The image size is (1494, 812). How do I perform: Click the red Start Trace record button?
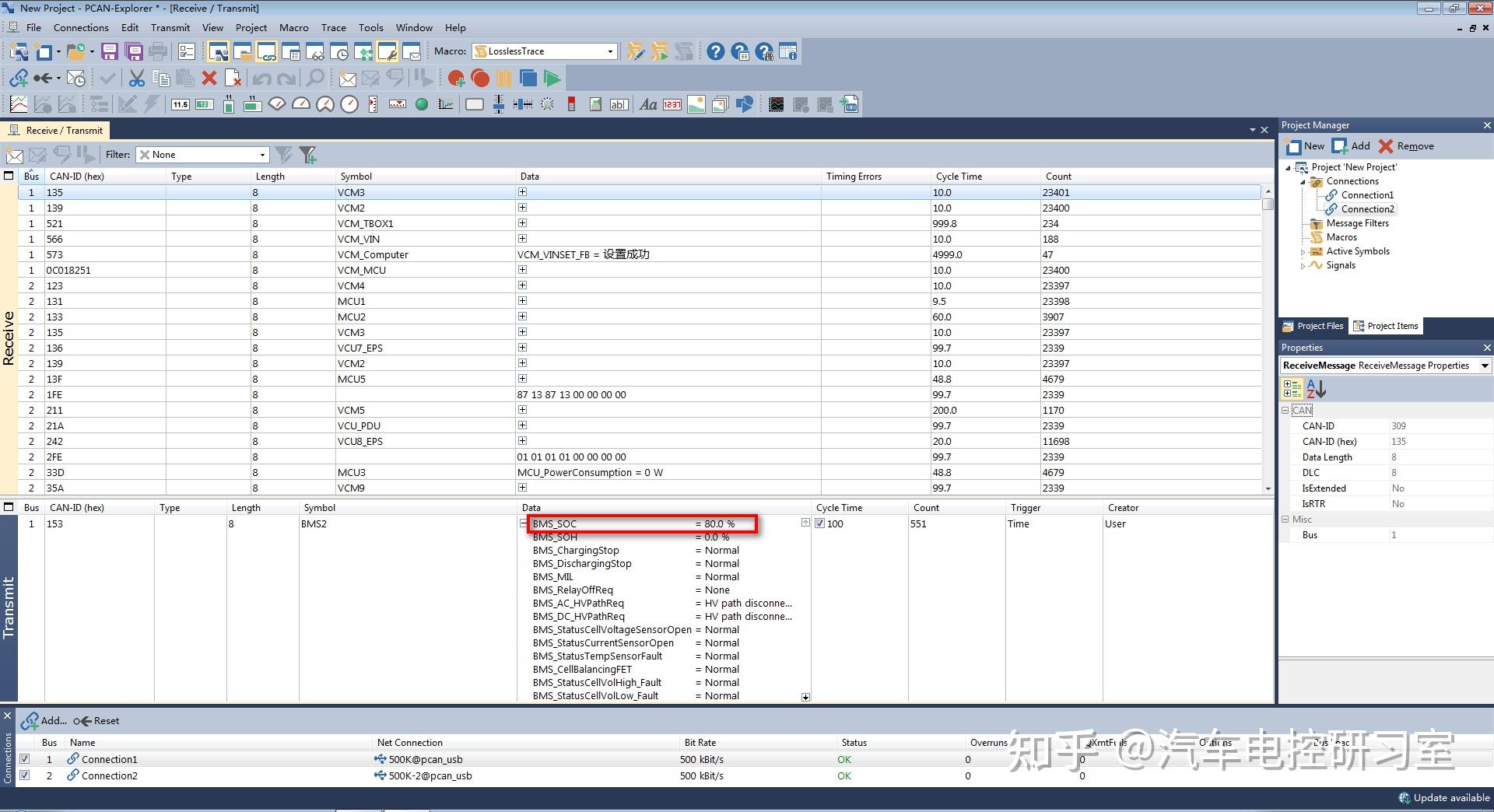coord(480,78)
